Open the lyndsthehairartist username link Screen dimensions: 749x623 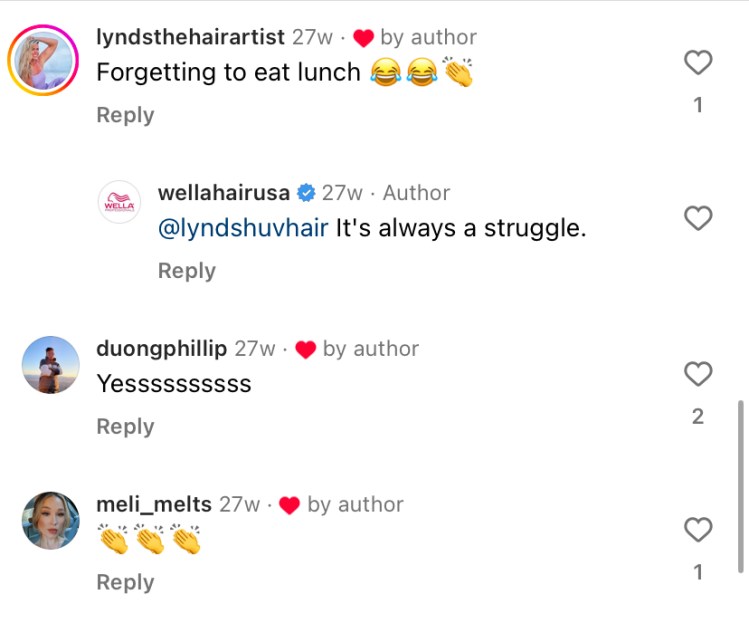coord(190,37)
